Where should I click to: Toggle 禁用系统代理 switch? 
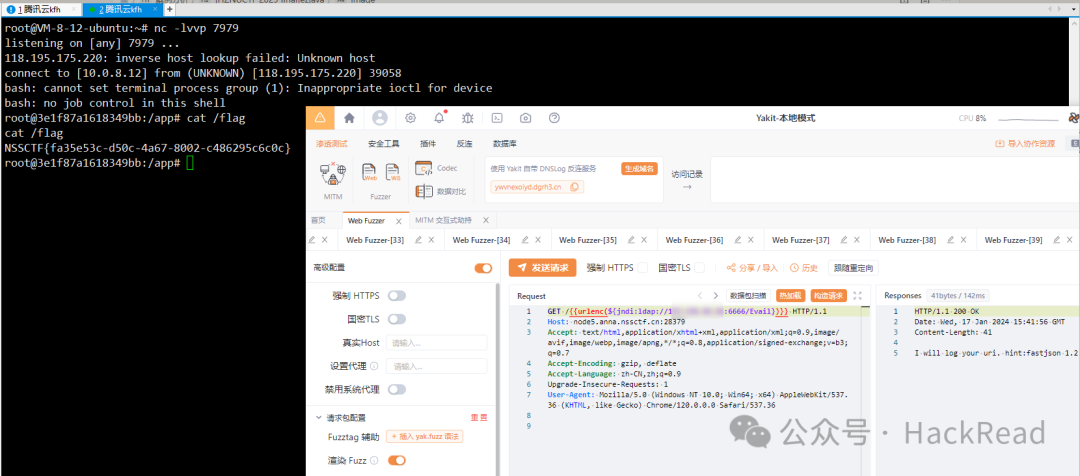click(397, 389)
